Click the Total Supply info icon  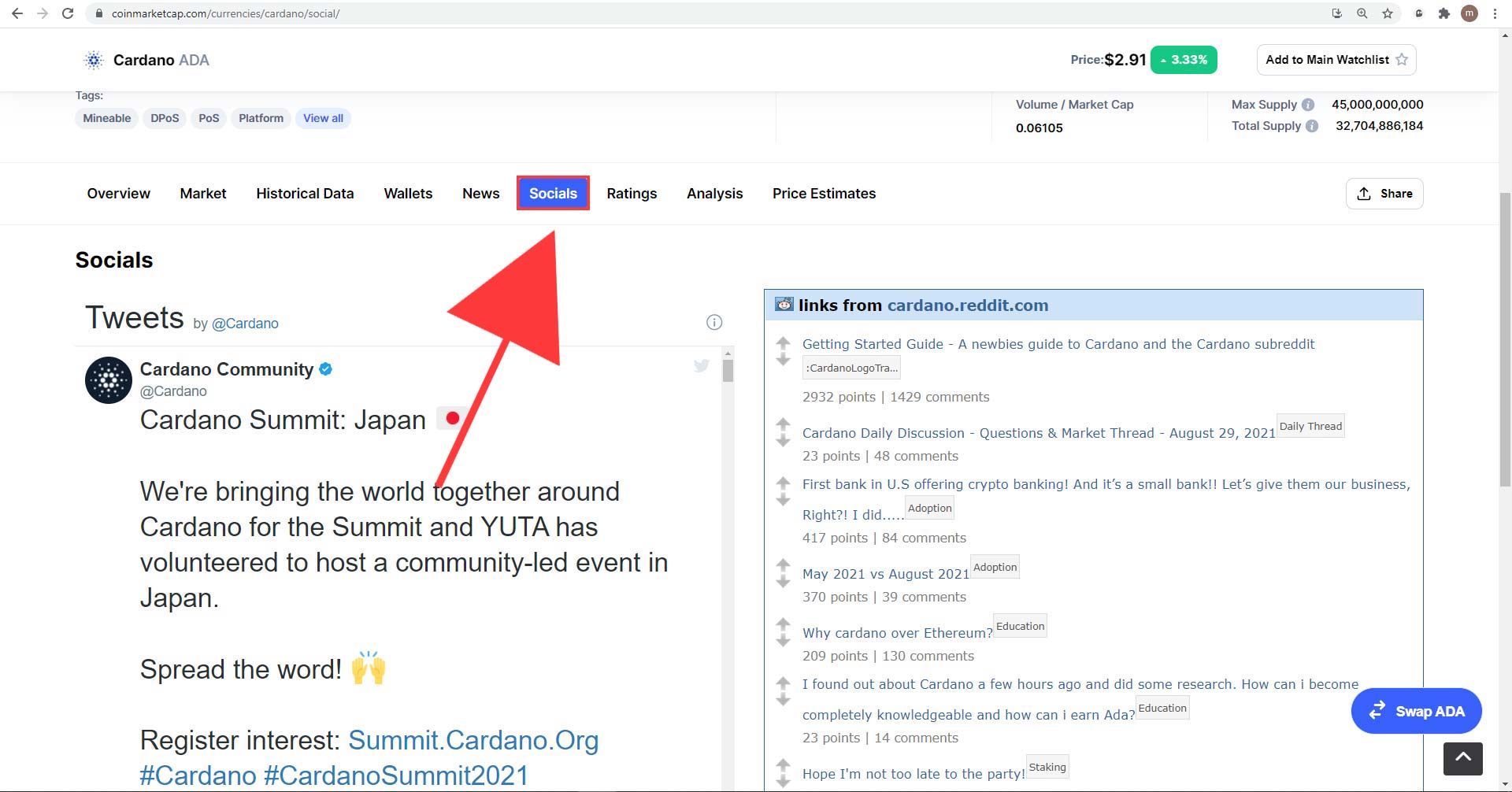coord(1312,126)
